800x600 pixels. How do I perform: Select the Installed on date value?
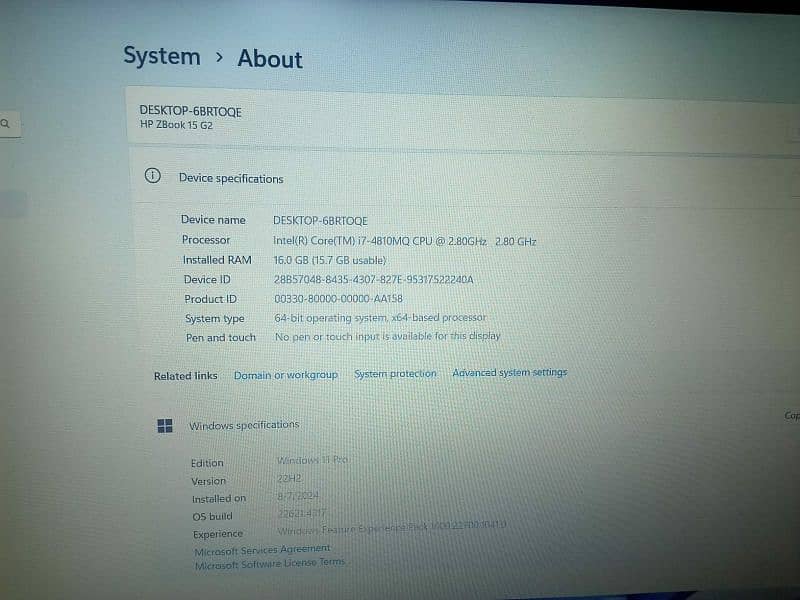coord(298,495)
